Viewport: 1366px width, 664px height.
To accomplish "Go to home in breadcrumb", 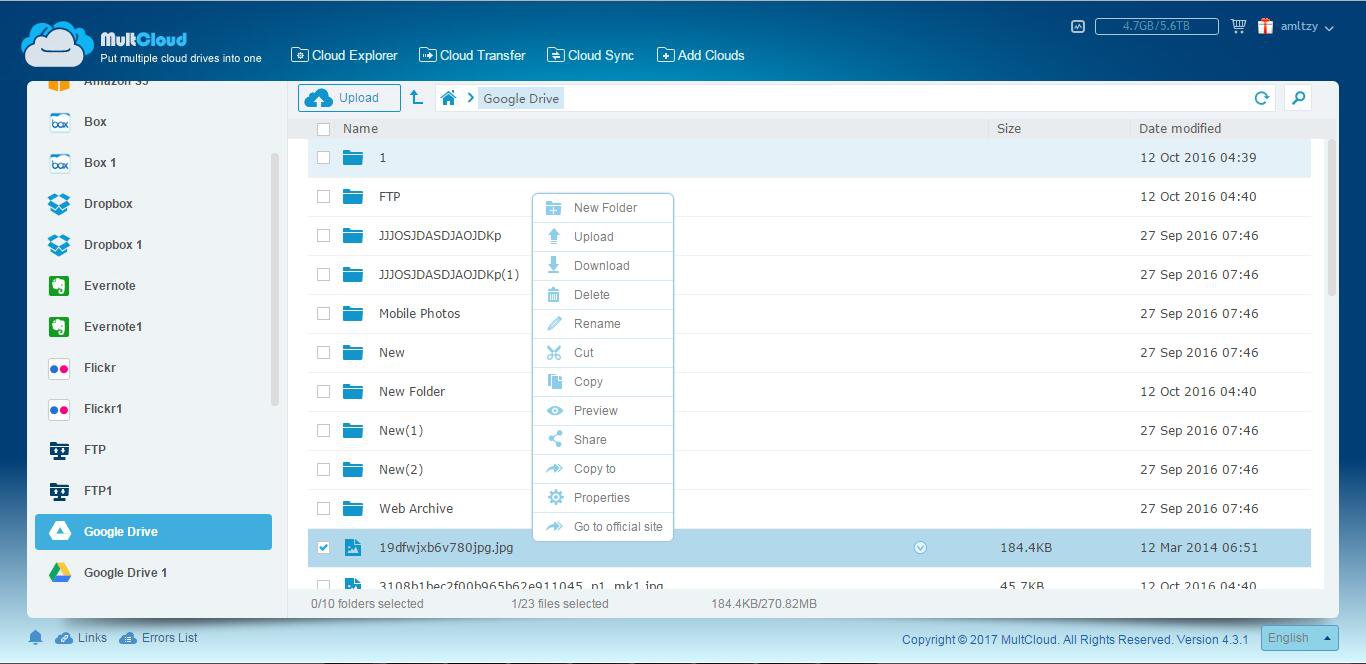I will (448, 98).
